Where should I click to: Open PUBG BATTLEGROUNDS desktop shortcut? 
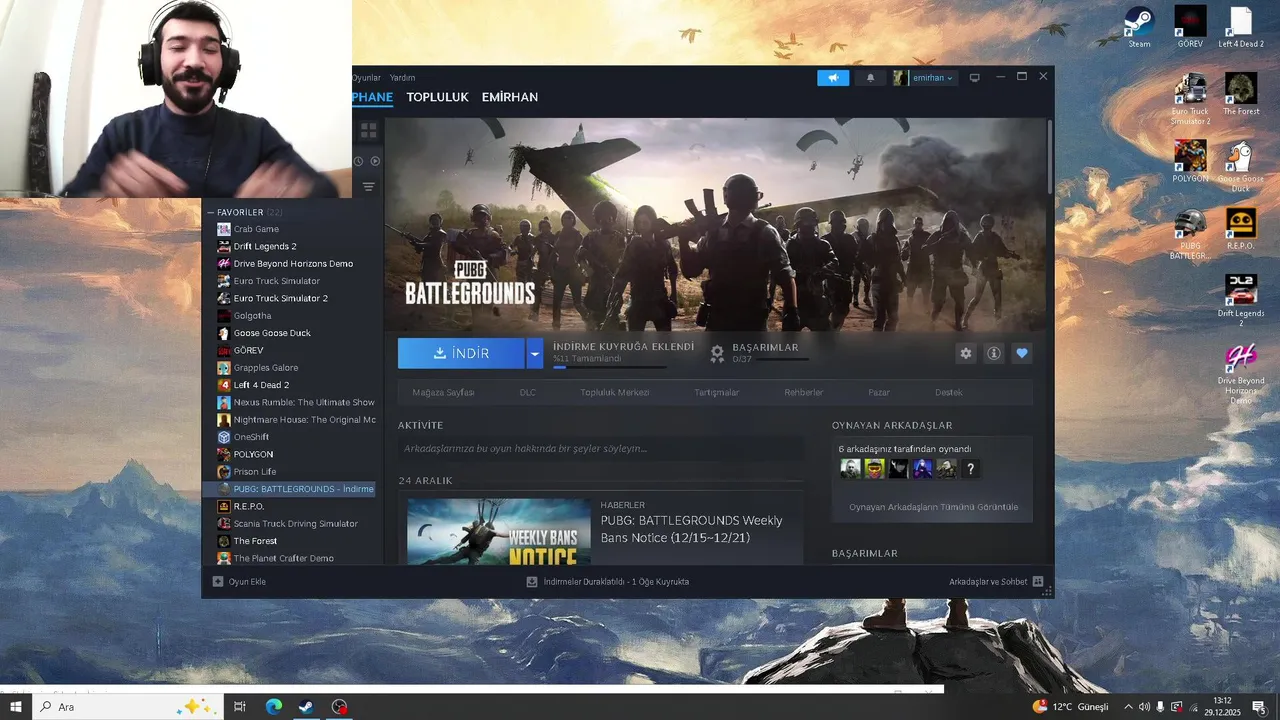pos(1190,234)
